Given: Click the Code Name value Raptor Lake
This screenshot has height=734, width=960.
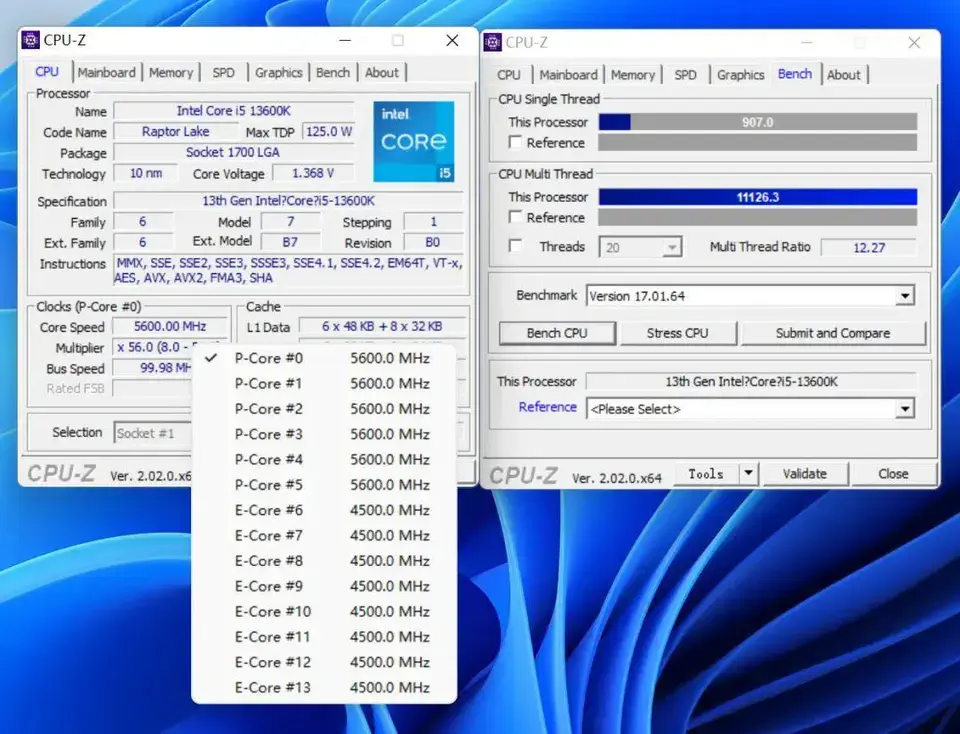Looking at the screenshot, I should click(176, 132).
